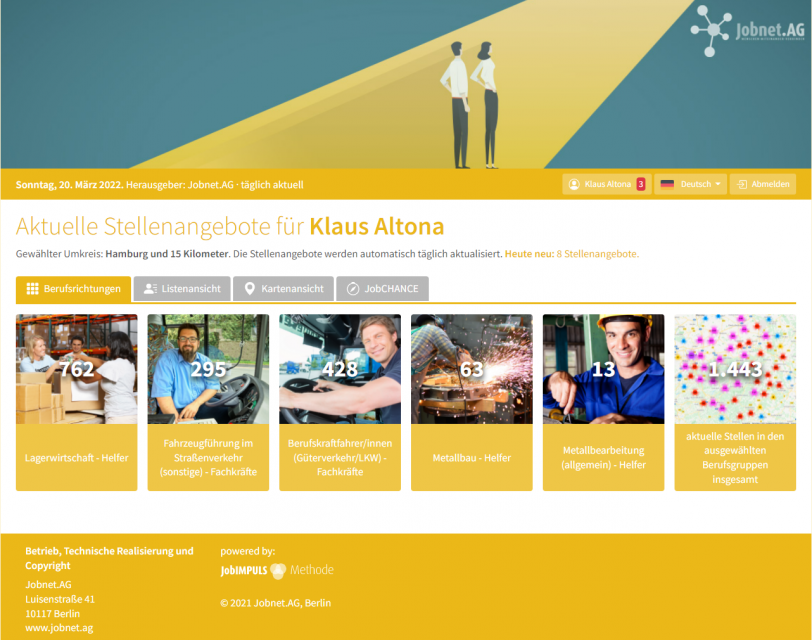Viewport: 812px width, 640px height.
Task: Open the map tile with 1.443 total jobs
Action: tap(735, 402)
